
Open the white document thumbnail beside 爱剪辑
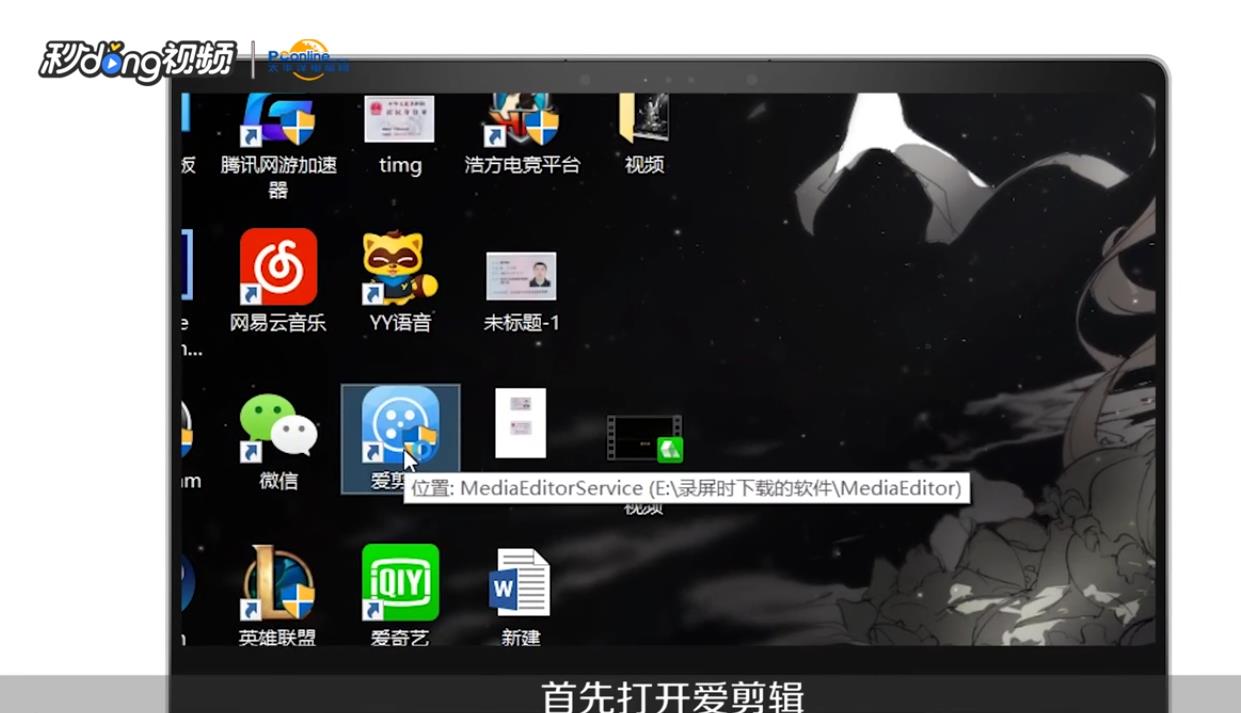coord(521,423)
